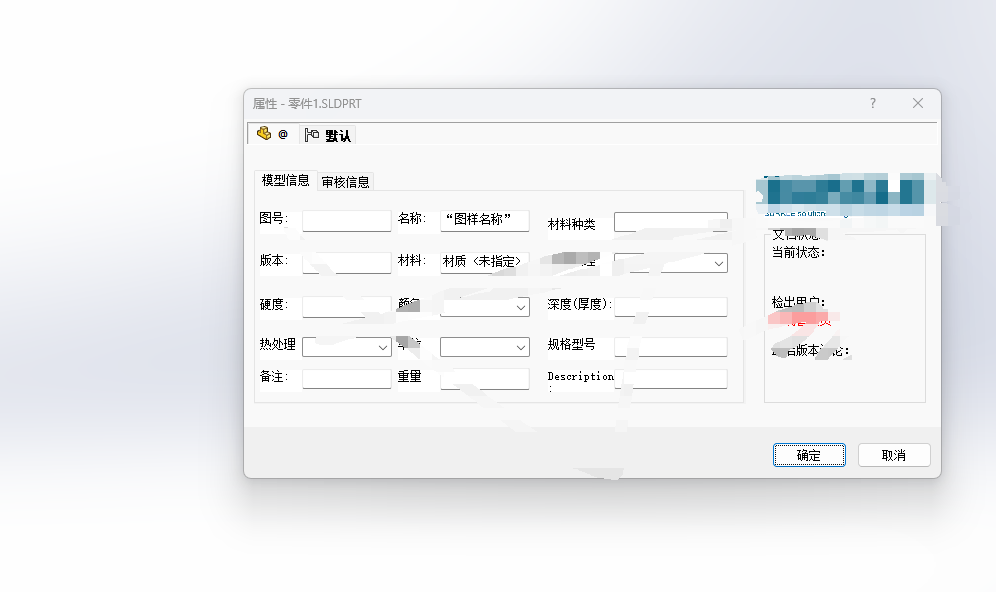Click the 材料种类 input box
996x592 pixels.
click(670, 222)
